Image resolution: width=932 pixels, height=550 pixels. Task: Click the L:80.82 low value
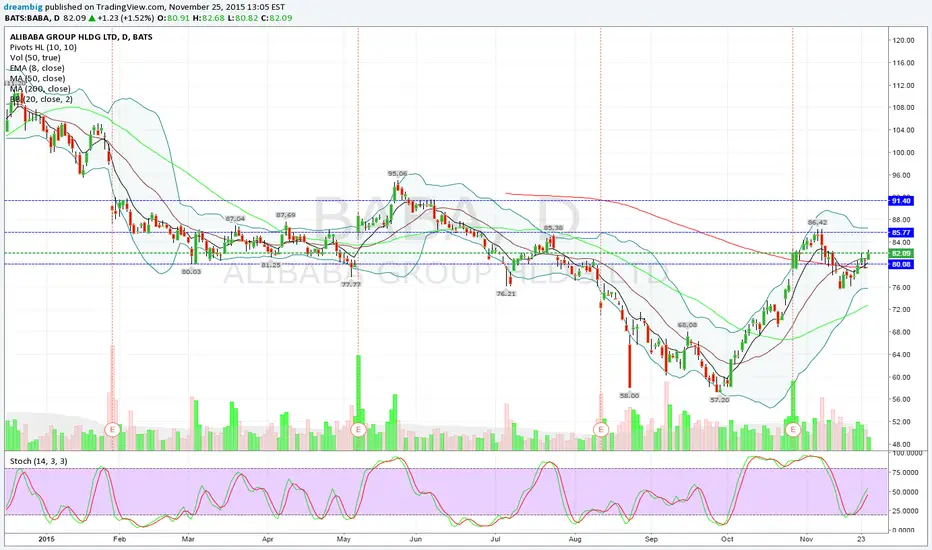(244, 18)
